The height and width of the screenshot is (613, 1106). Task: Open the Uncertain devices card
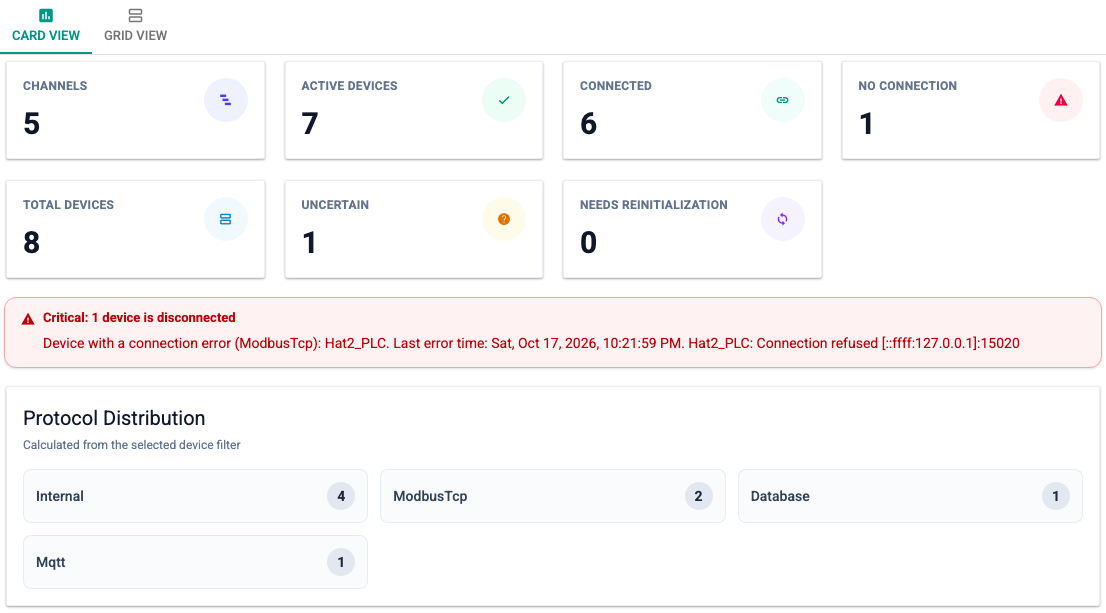414,229
